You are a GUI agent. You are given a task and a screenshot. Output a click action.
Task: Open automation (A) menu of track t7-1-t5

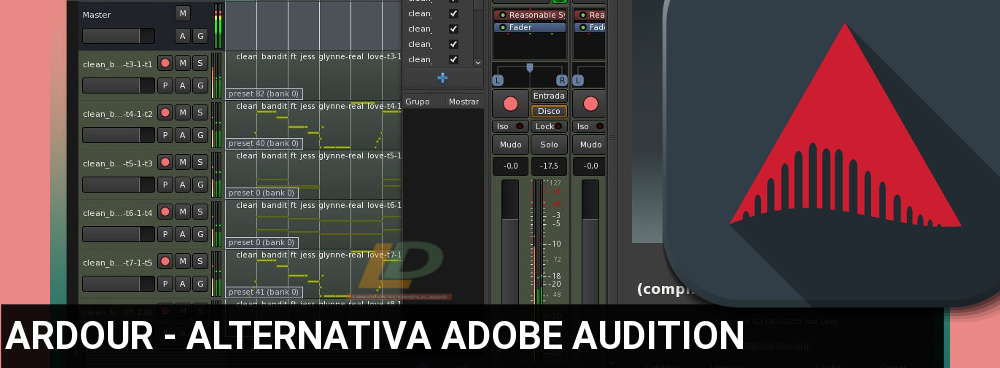(182, 284)
